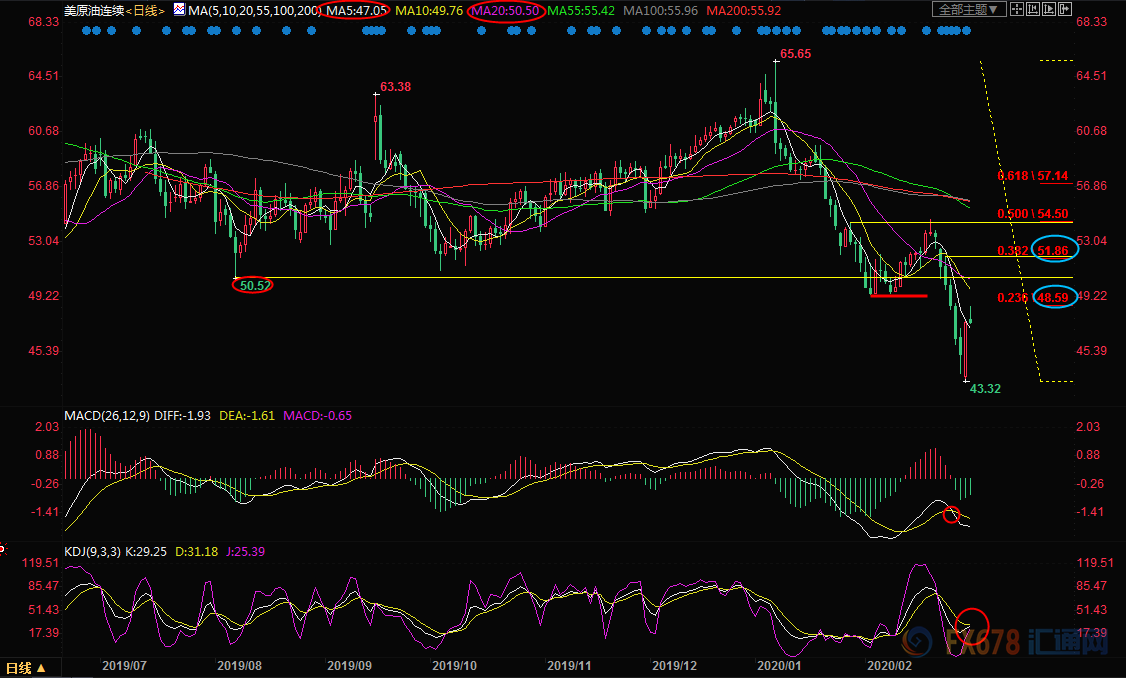Click the first blue info dot
1126x678 pixels.
tap(87, 31)
